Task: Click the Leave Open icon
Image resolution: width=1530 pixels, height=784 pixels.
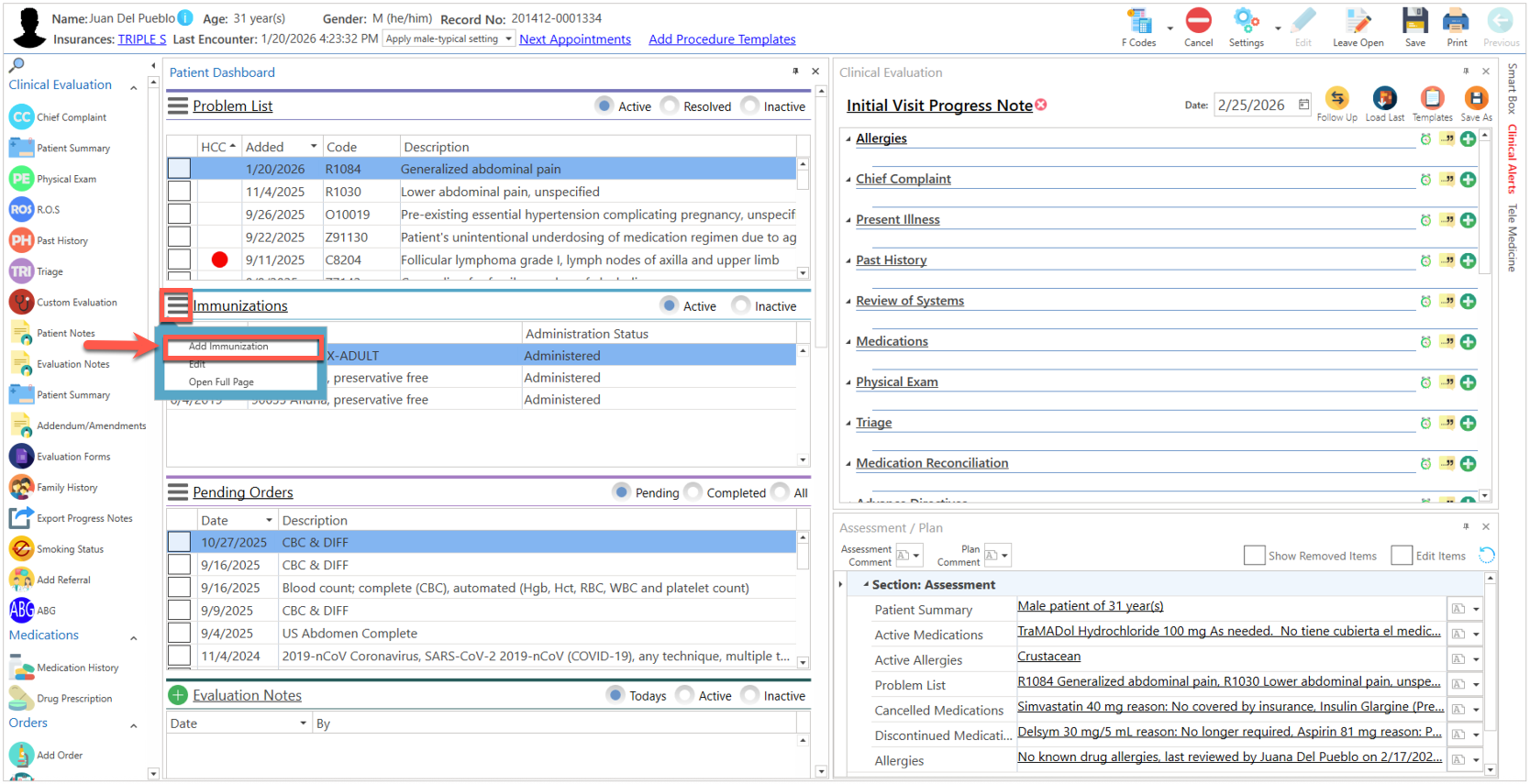Action: click(x=1358, y=20)
